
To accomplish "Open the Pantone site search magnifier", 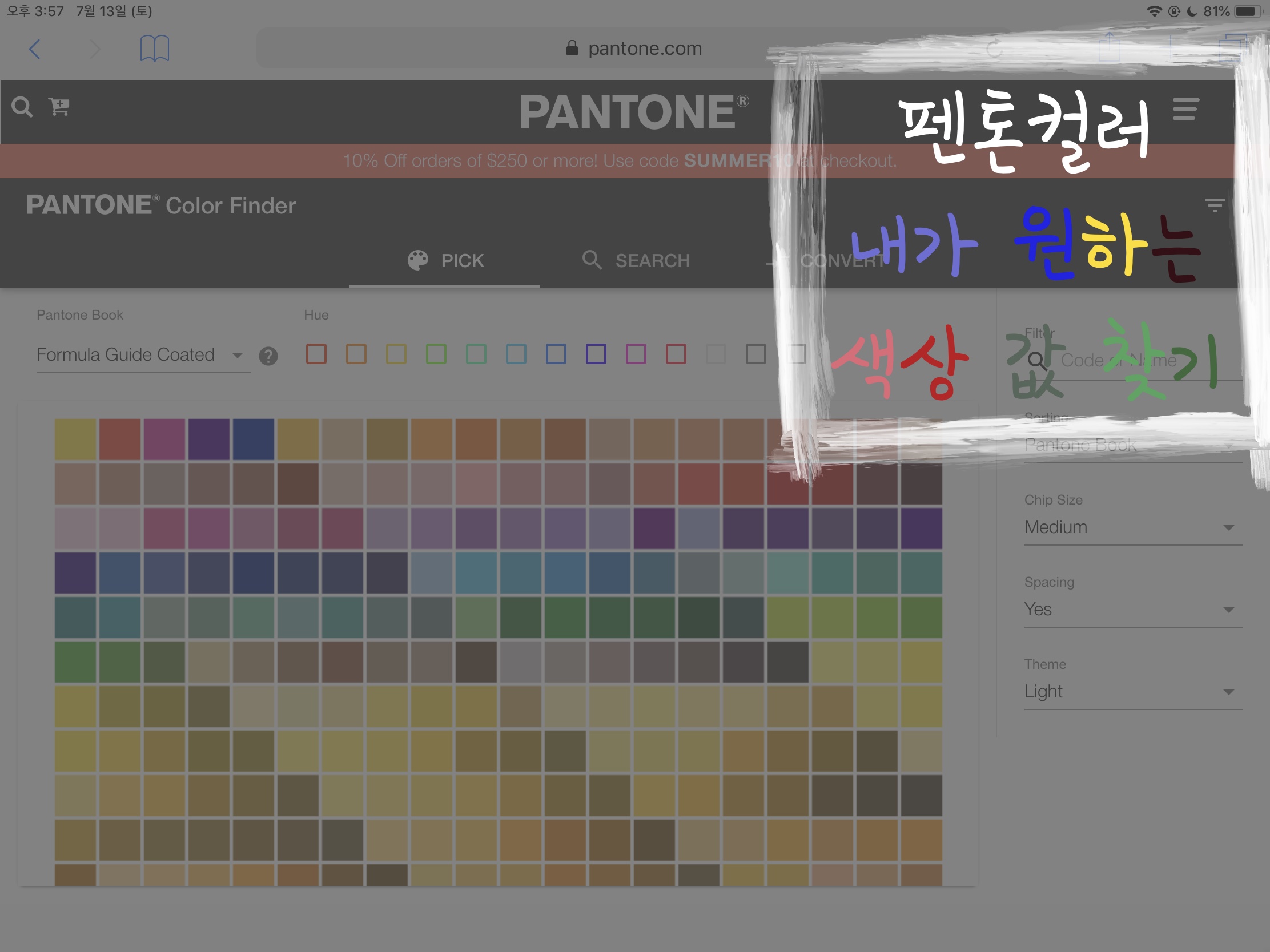I will click(22, 107).
